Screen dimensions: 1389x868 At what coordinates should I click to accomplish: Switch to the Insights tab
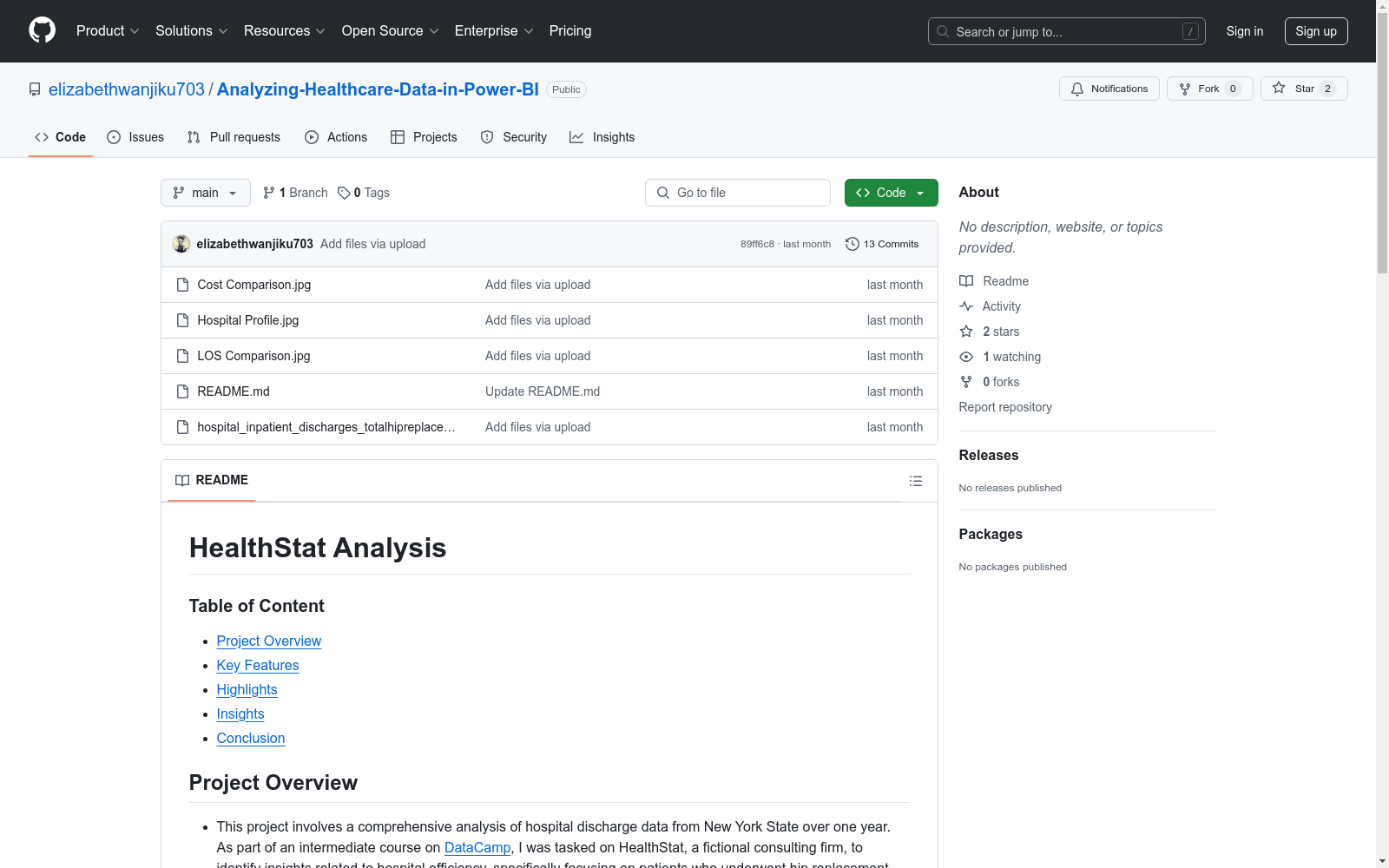tap(602, 137)
